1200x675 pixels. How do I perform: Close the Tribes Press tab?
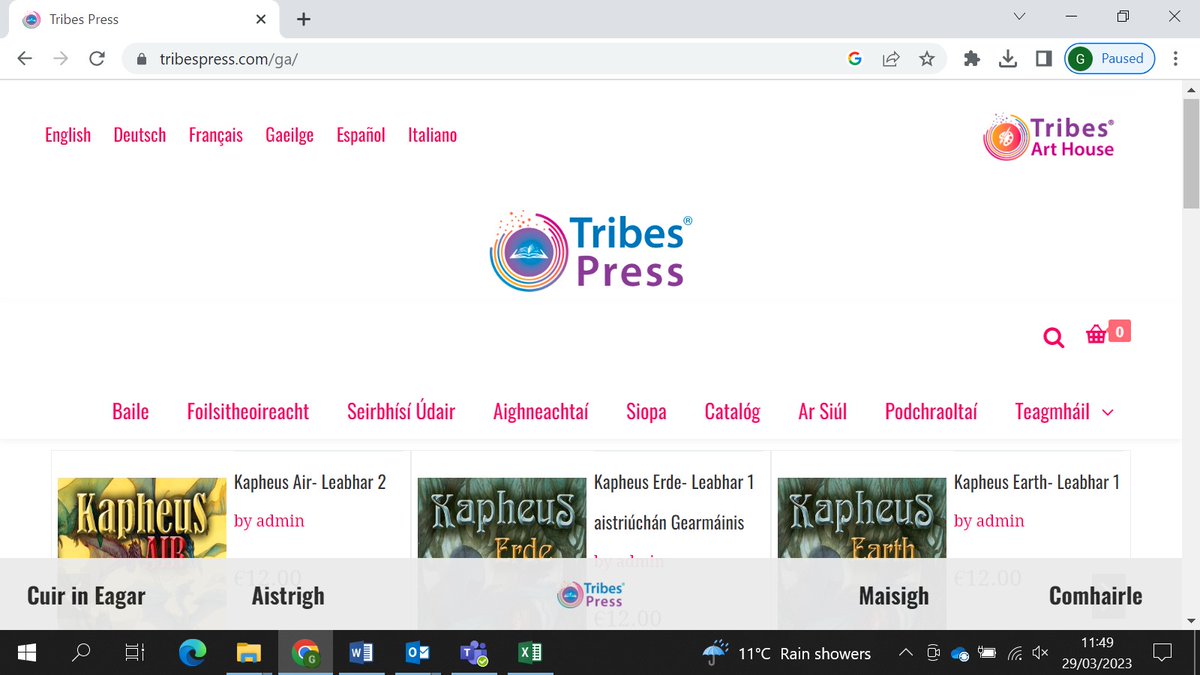(261, 19)
